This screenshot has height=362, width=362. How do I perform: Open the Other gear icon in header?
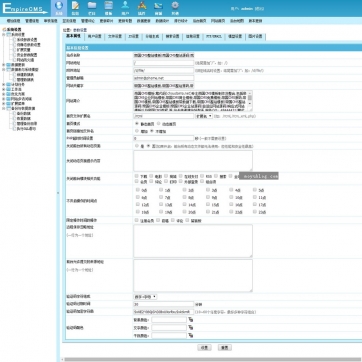(175, 7)
